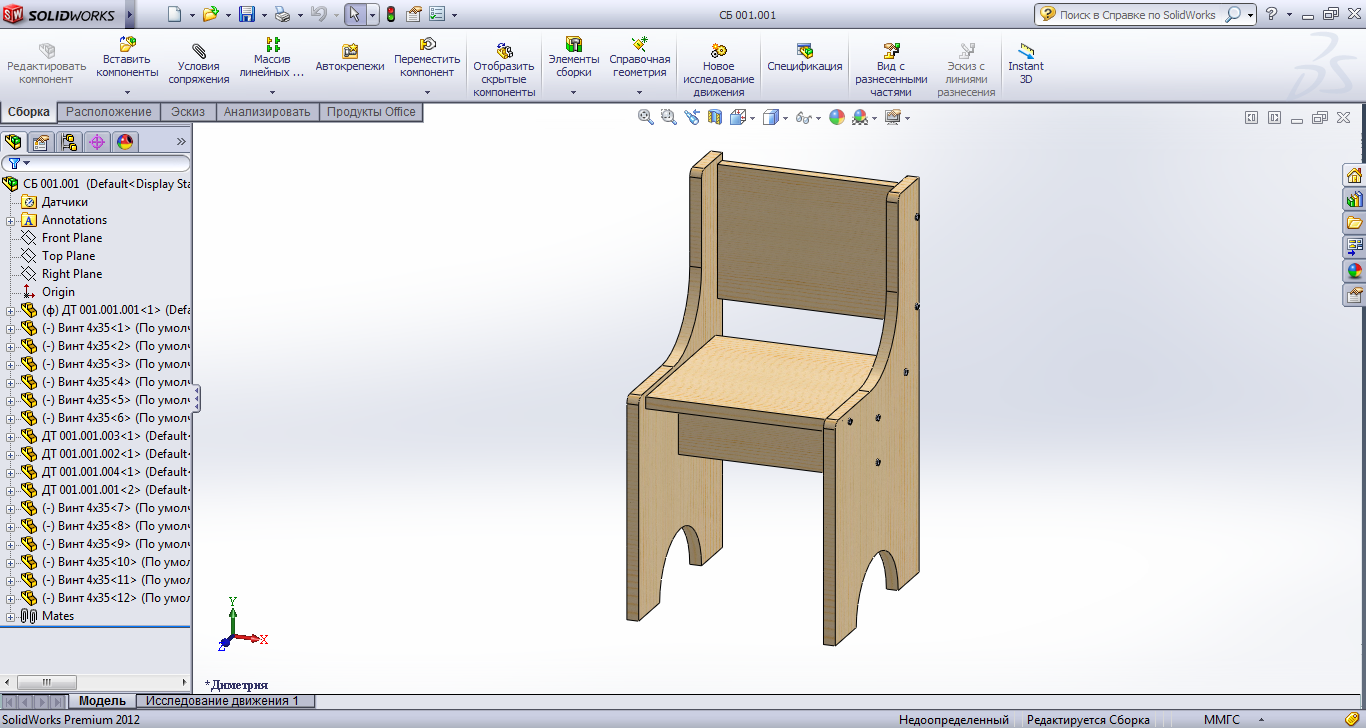This screenshot has height=728, width=1366.
Task: Click Edit Appearance color sphere in the view toolbar
Action: pyautogui.click(x=837, y=117)
